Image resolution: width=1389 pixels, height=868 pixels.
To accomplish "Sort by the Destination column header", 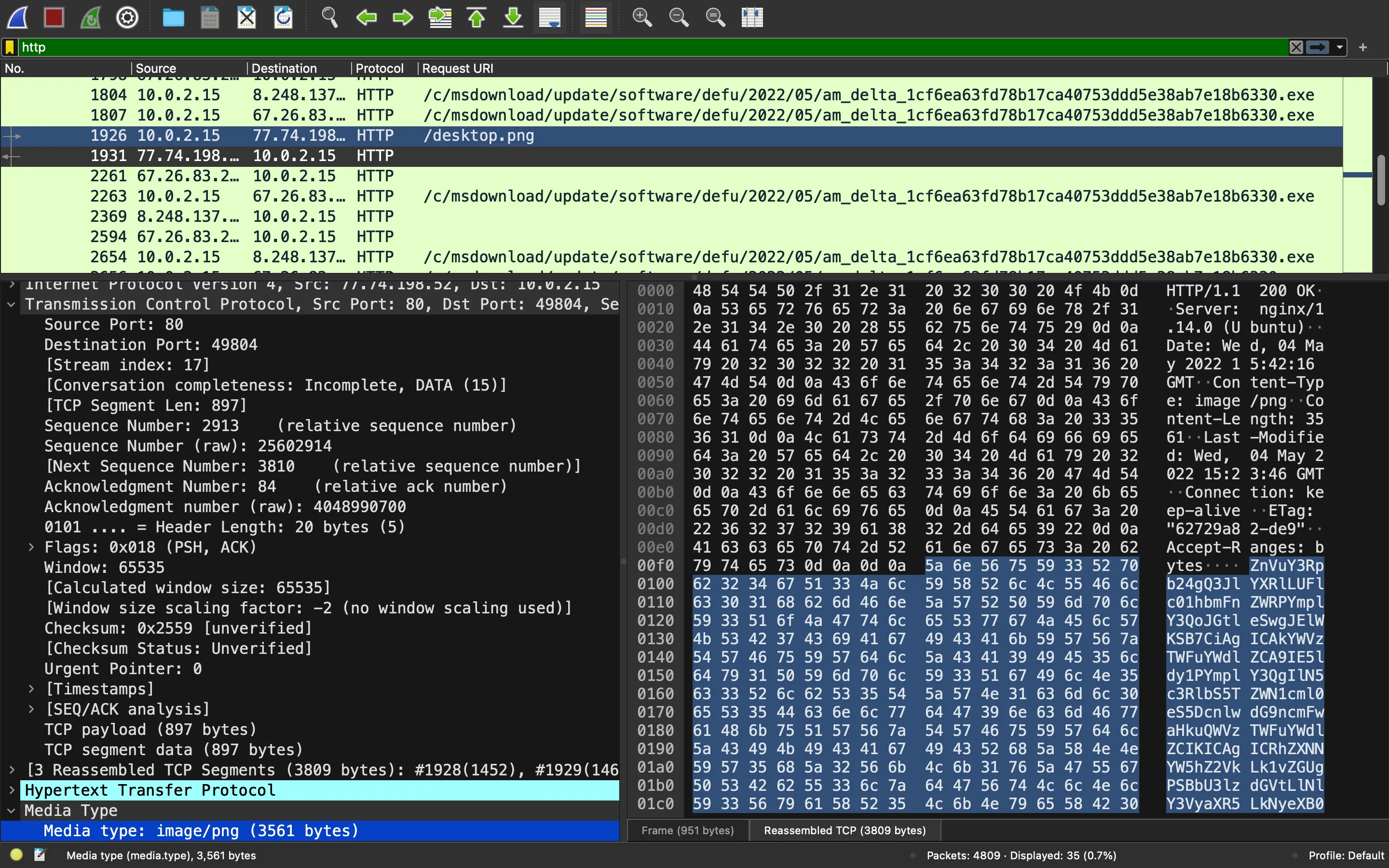I will 299,68.
